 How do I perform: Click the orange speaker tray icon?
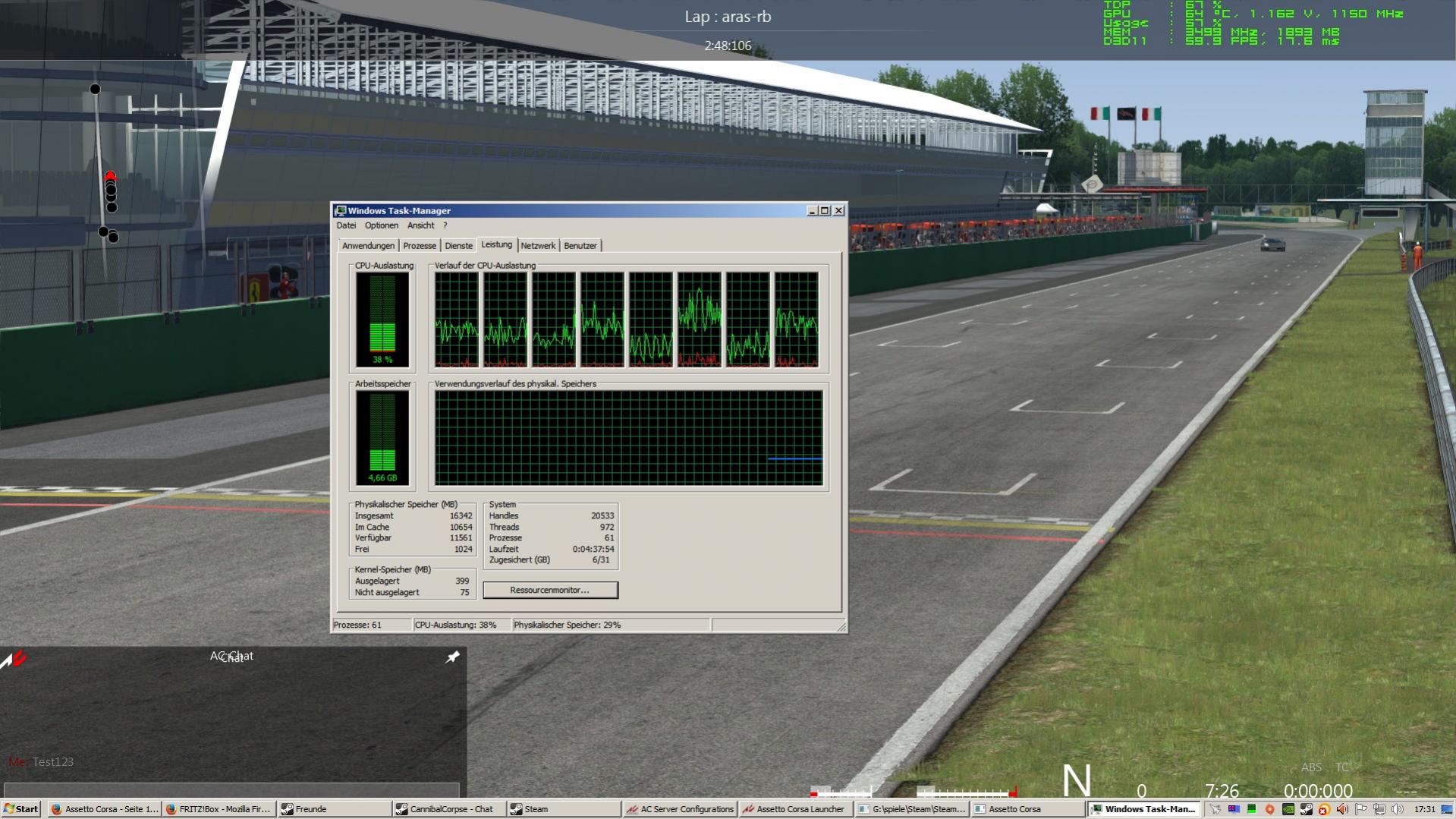click(x=1341, y=809)
